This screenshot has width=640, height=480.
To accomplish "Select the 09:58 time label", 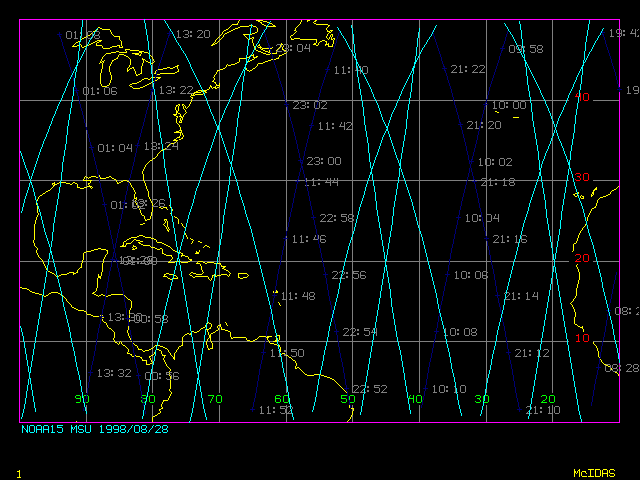I will click(526, 49).
